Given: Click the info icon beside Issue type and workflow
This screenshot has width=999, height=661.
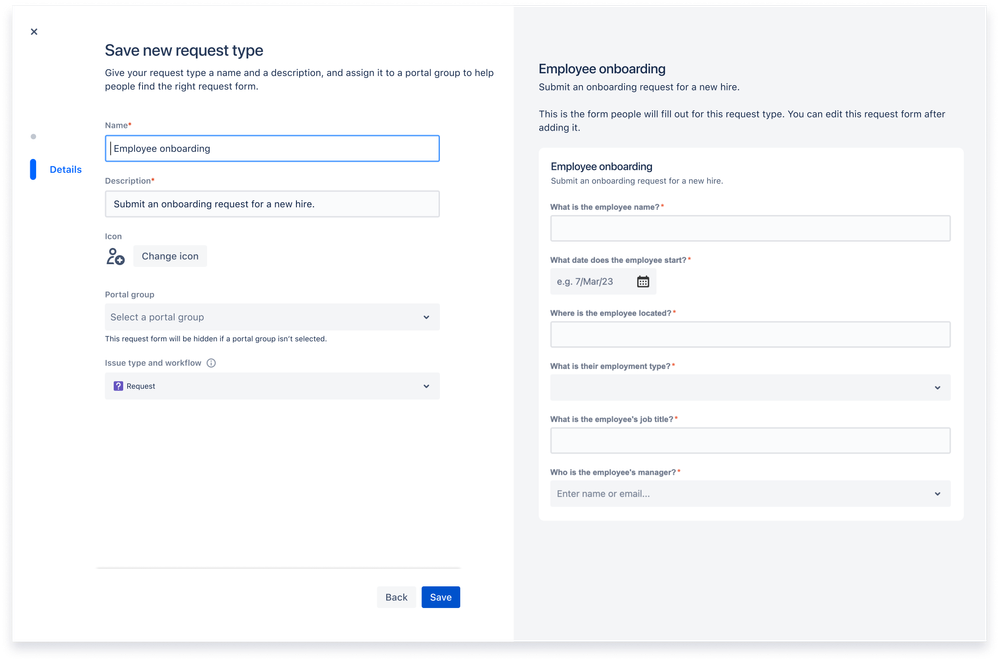Looking at the screenshot, I should pos(211,363).
